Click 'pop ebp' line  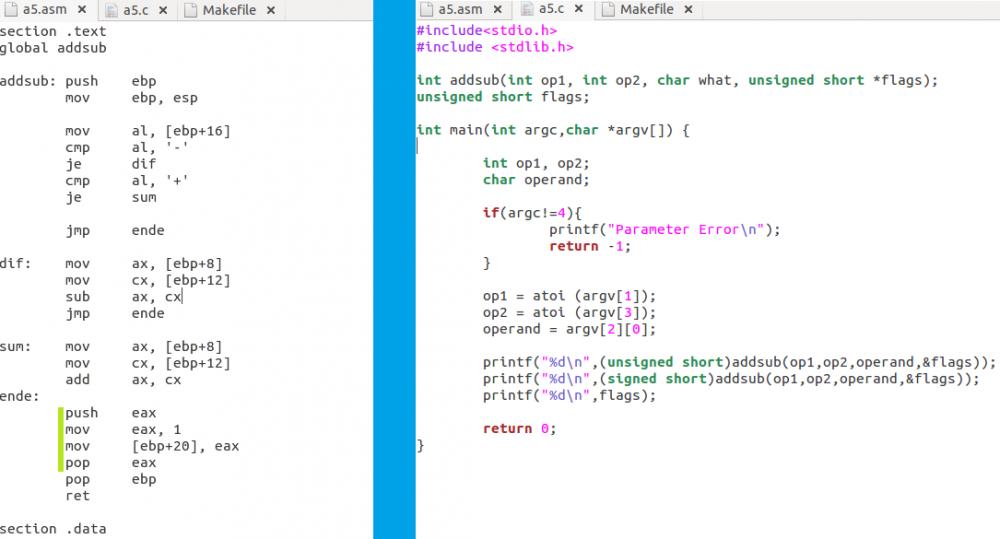coord(110,479)
